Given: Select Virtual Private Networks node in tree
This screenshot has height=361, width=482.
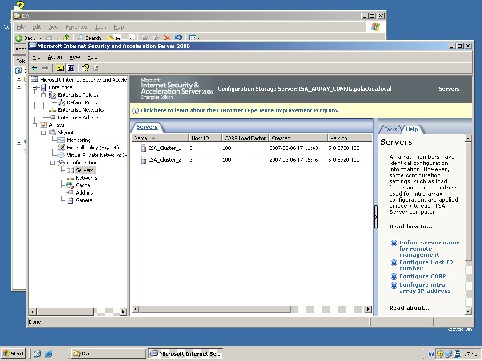Looking at the screenshot, I should point(97,155).
